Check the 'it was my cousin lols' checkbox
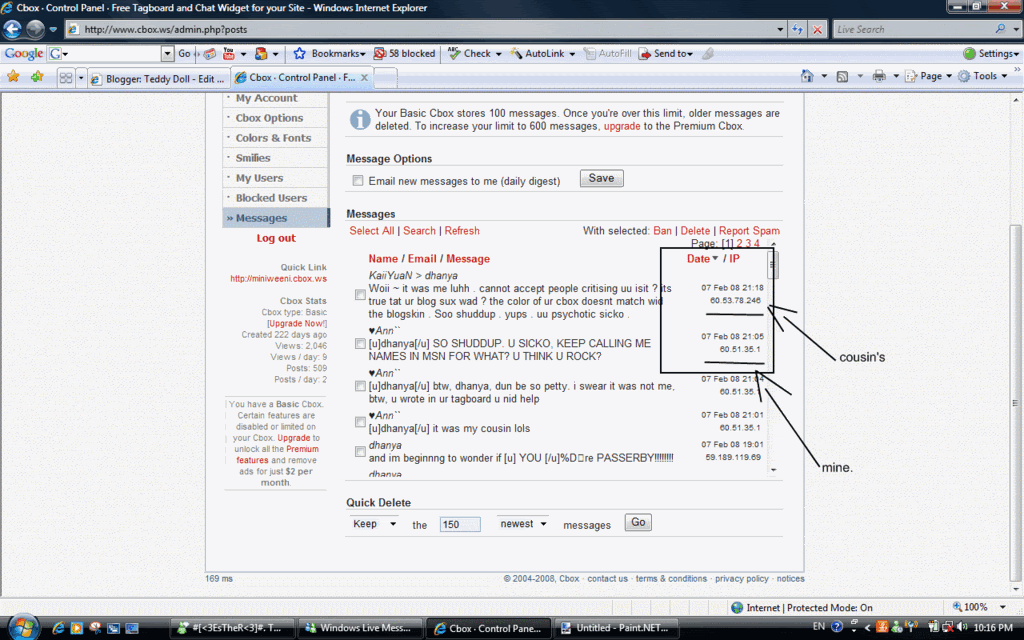Image resolution: width=1024 pixels, height=640 pixels. tap(360, 422)
